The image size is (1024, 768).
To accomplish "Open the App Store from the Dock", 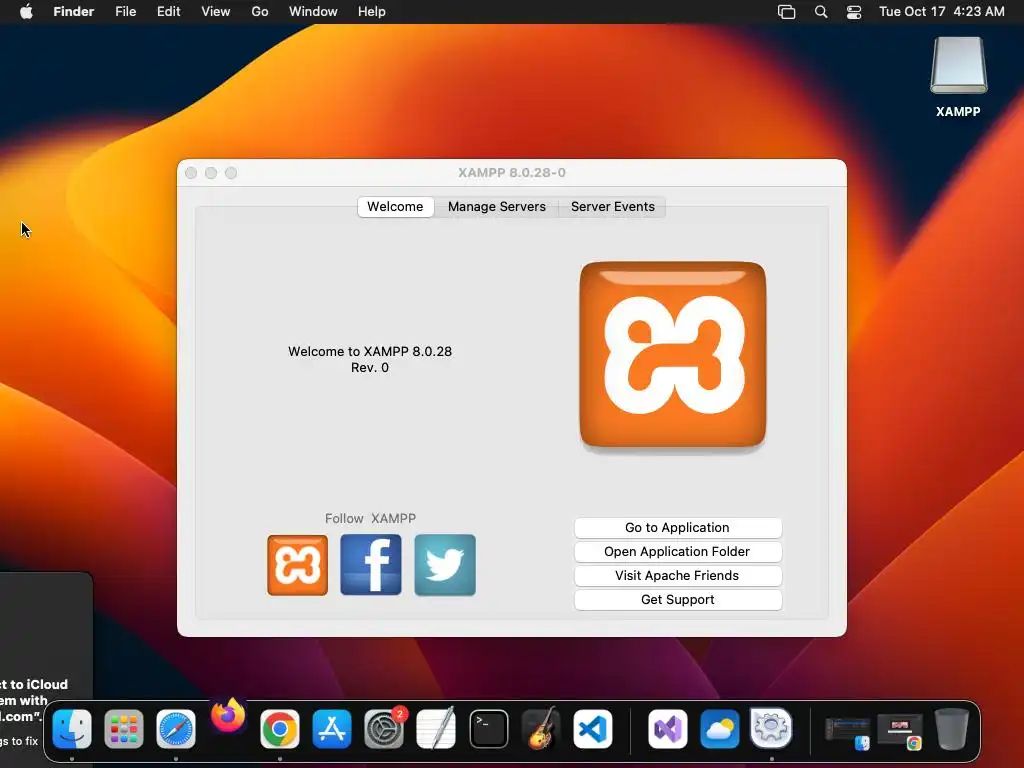I will 332,729.
